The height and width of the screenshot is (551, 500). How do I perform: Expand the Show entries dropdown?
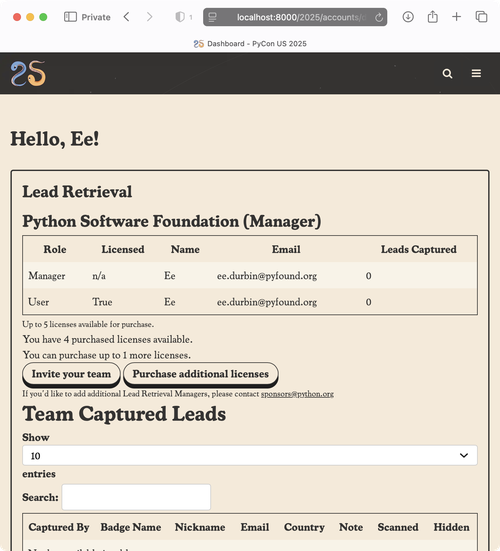coord(250,455)
